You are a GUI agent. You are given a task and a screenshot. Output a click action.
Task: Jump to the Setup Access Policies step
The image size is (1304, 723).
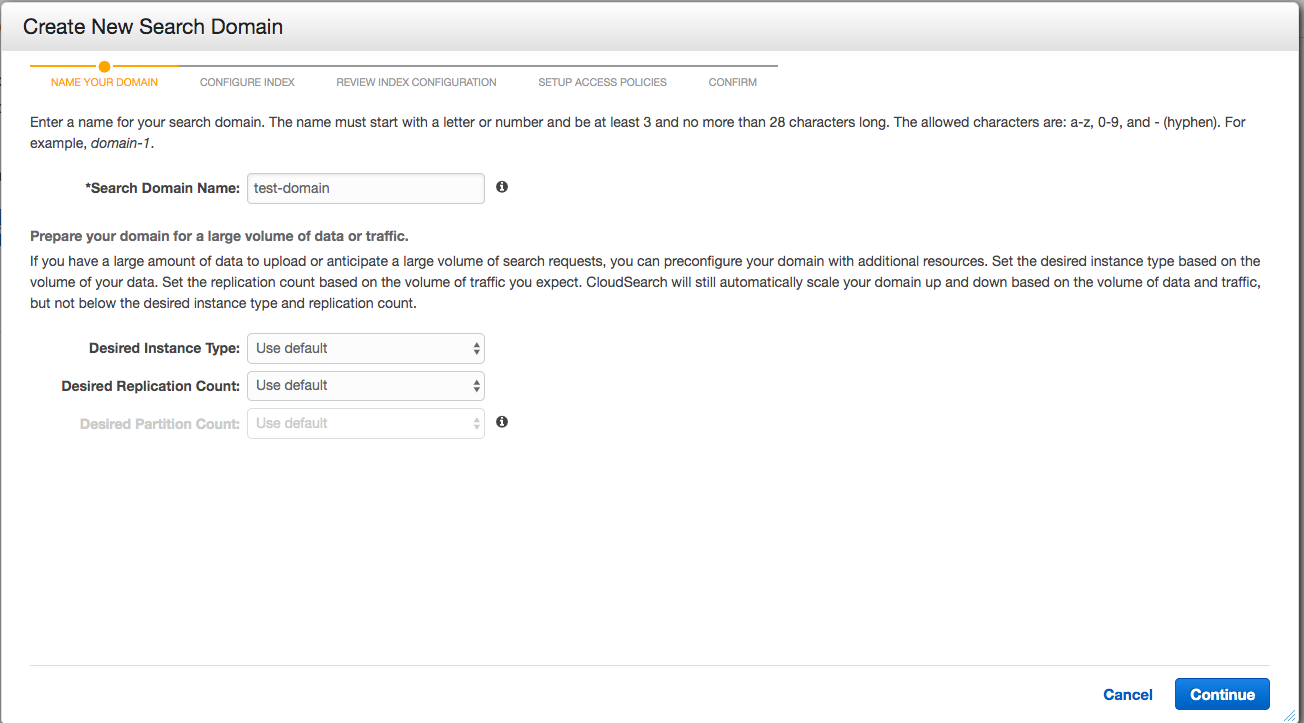pos(602,82)
